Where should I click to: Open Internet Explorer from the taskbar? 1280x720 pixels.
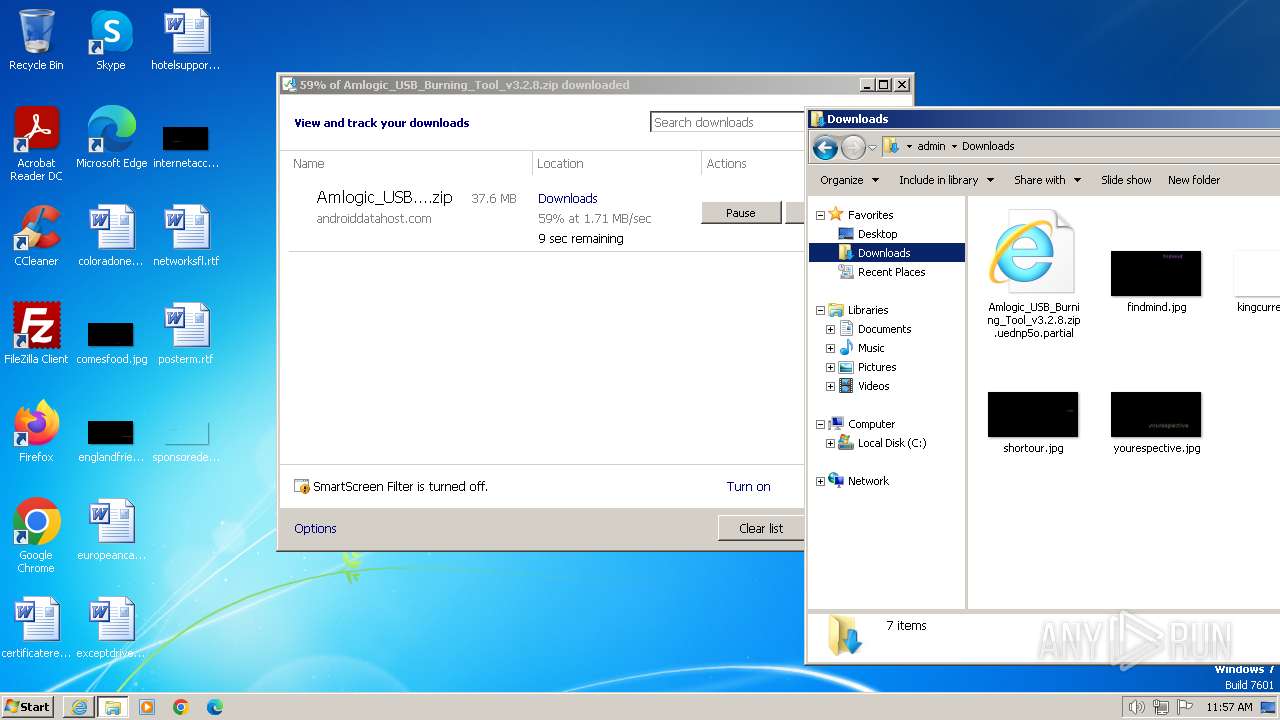79,707
